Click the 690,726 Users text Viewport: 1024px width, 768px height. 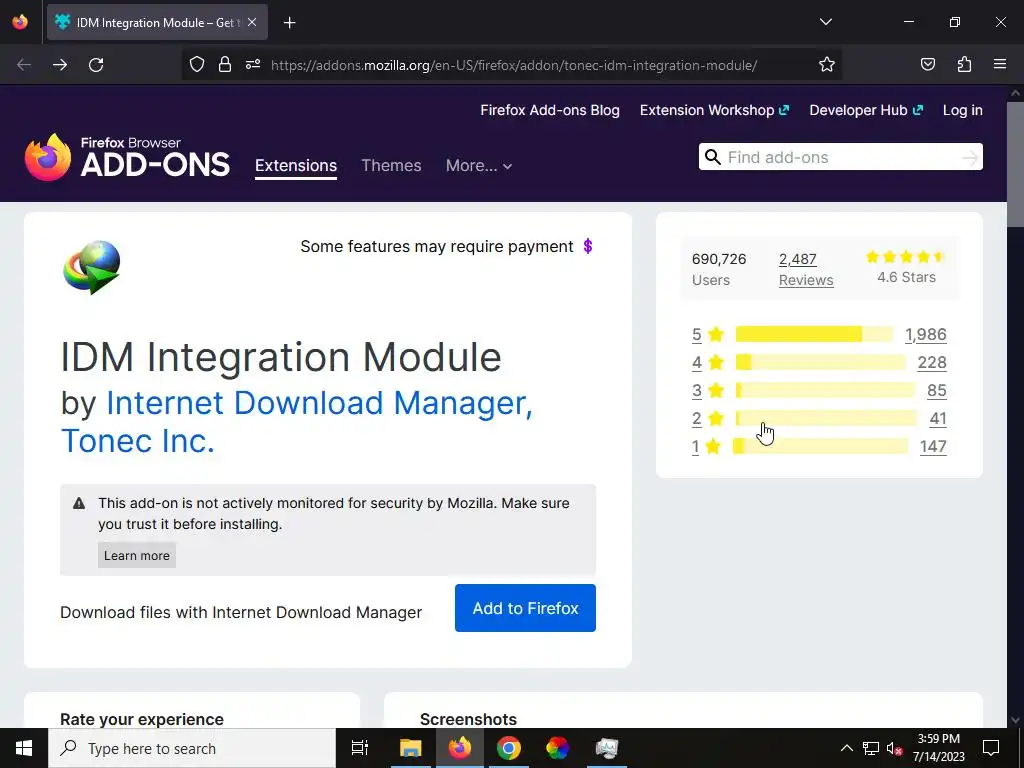(x=719, y=269)
